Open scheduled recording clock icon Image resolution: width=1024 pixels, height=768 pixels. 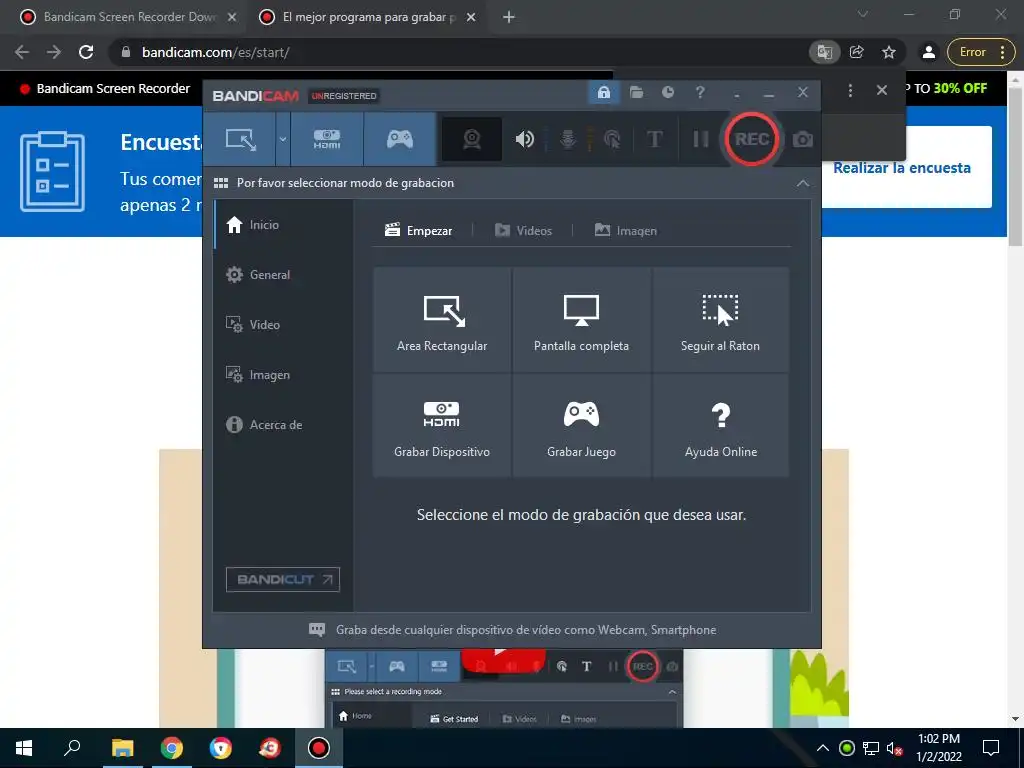667,92
